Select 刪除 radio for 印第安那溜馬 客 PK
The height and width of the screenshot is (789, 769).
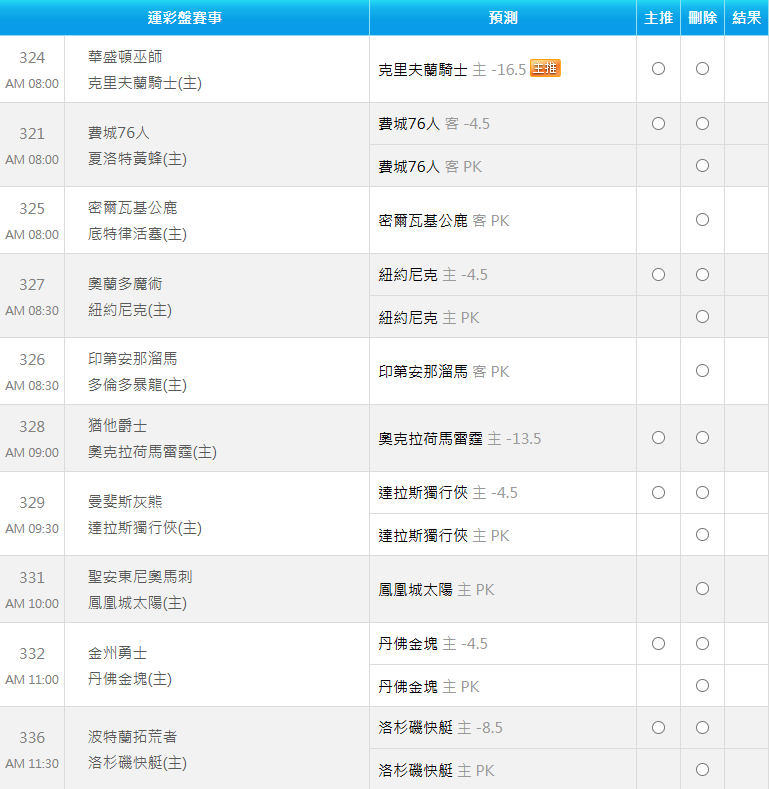coord(702,370)
